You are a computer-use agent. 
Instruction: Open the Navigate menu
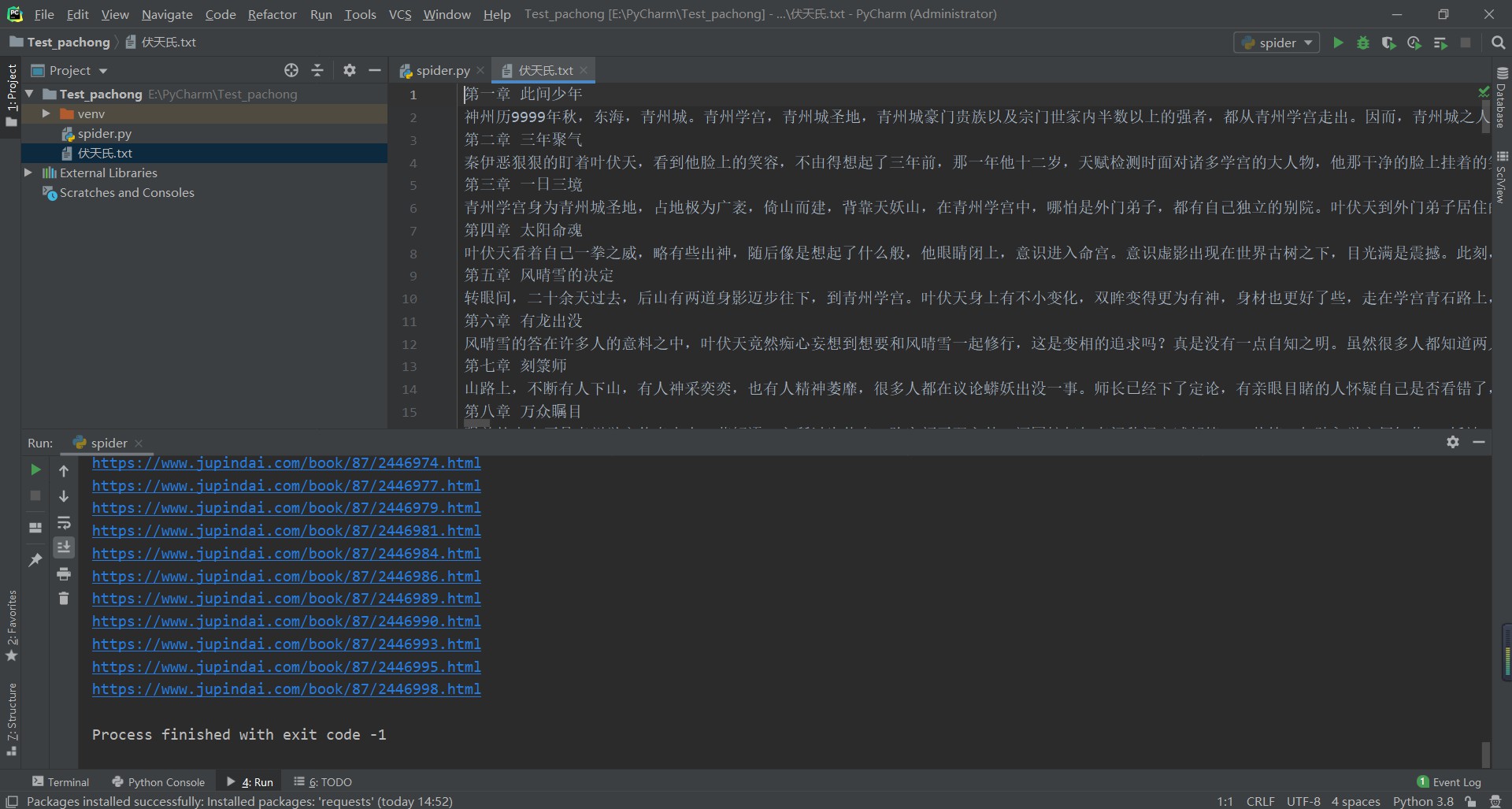tap(167, 14)
